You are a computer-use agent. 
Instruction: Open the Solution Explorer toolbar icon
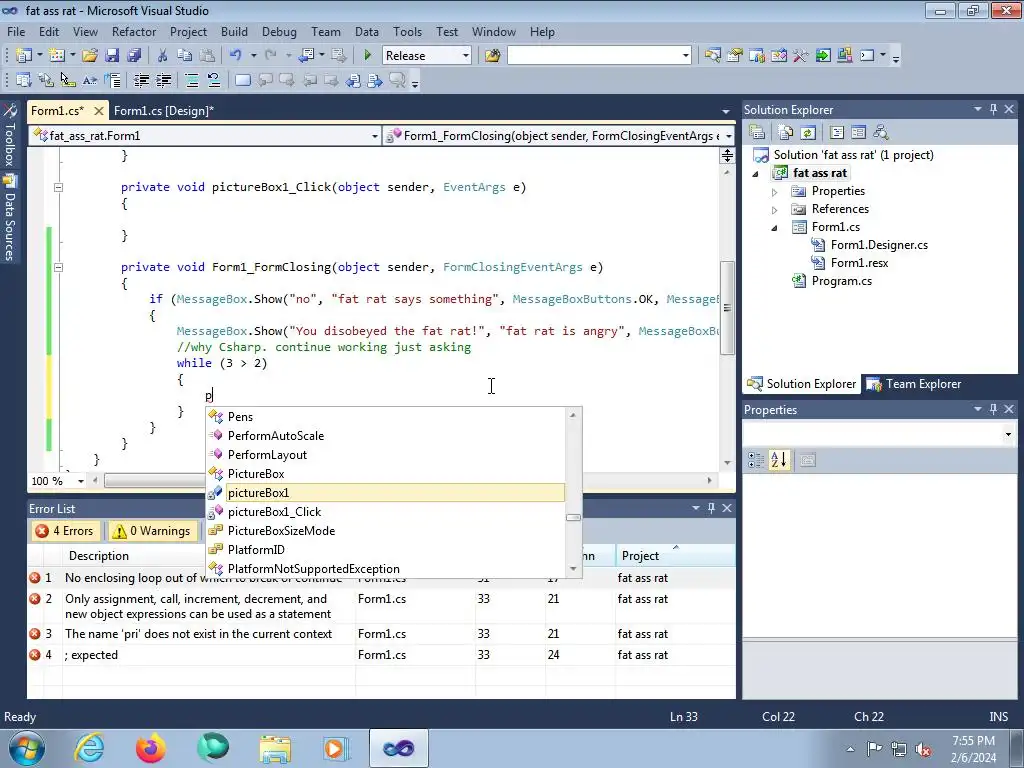tap(712, 56)
